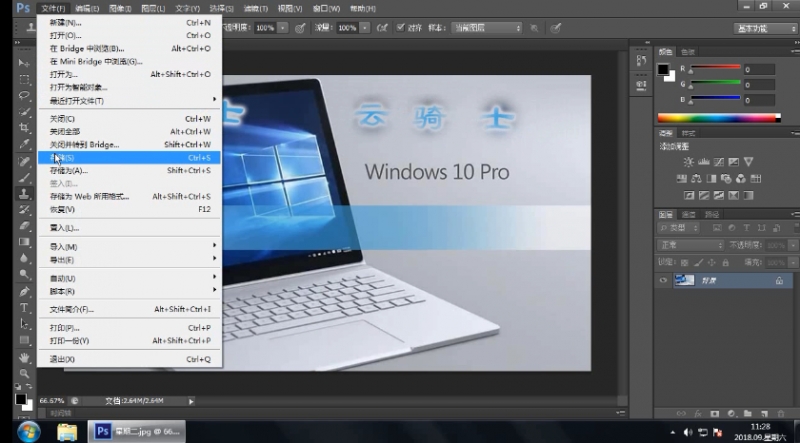Switch to the Paths (路径) tab
The image size is (800, 443).
[x=711, y=214]
